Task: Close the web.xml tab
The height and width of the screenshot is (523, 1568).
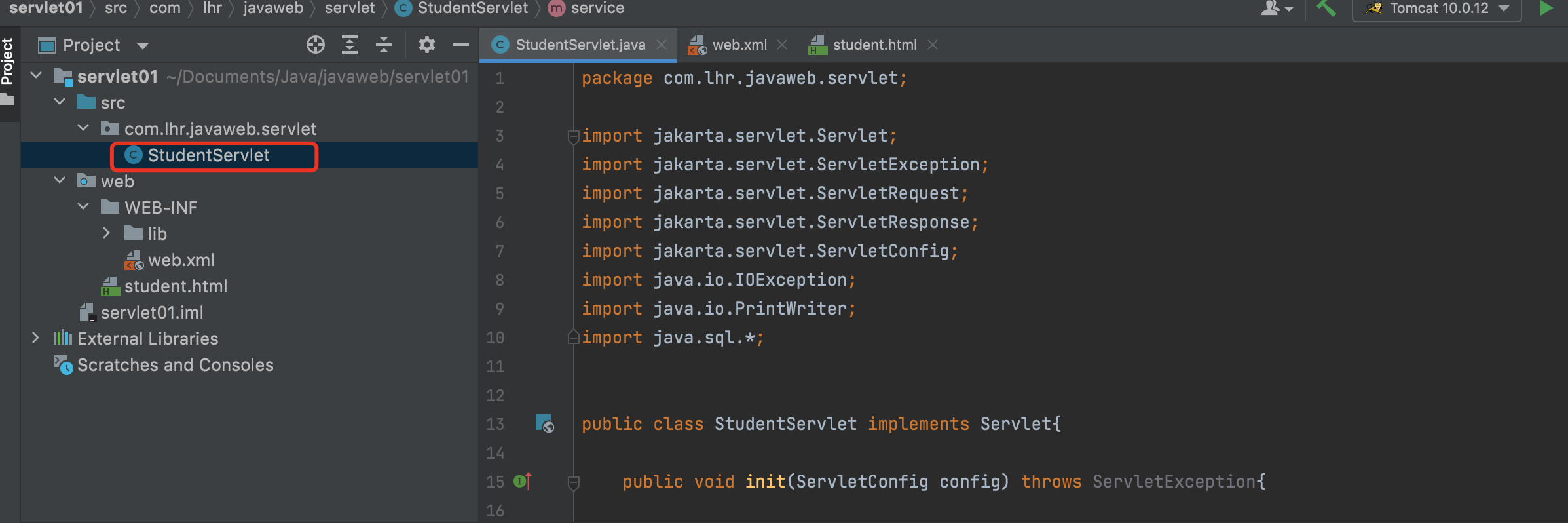Action: pos(782,45)
